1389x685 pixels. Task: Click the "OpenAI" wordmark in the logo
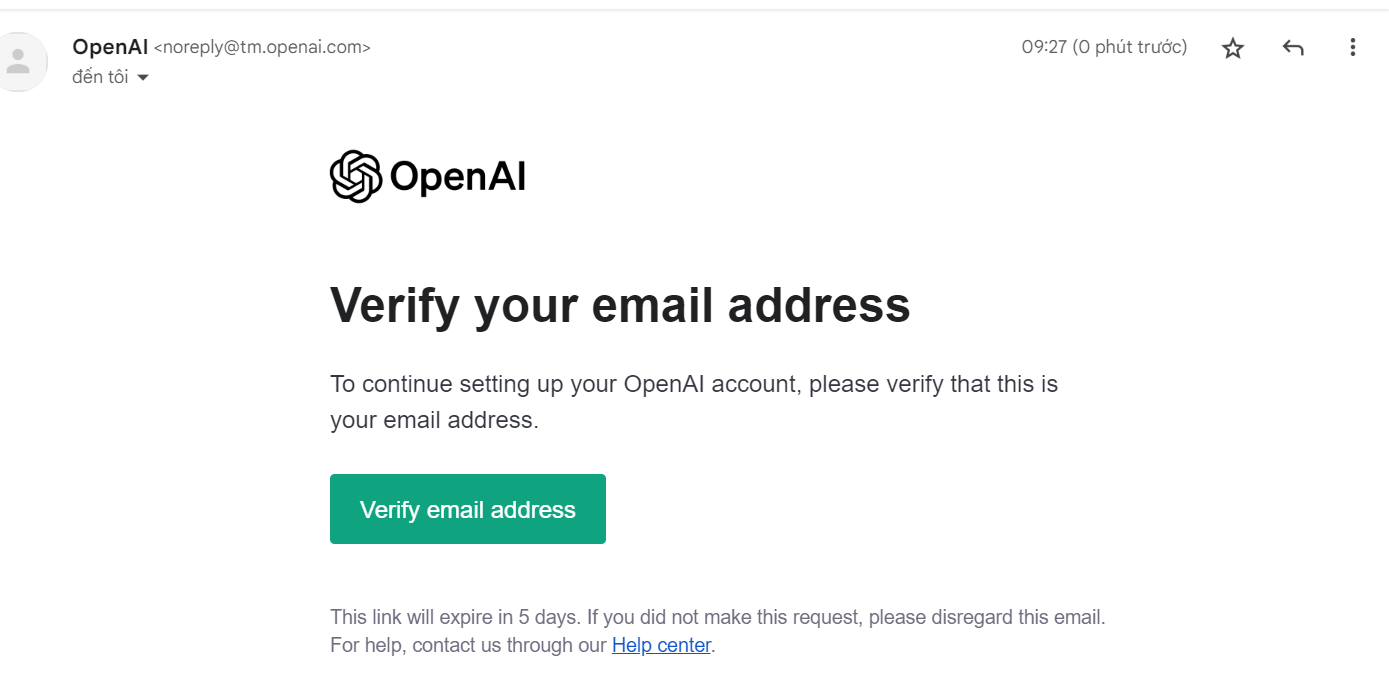click(x=458, y=177)
